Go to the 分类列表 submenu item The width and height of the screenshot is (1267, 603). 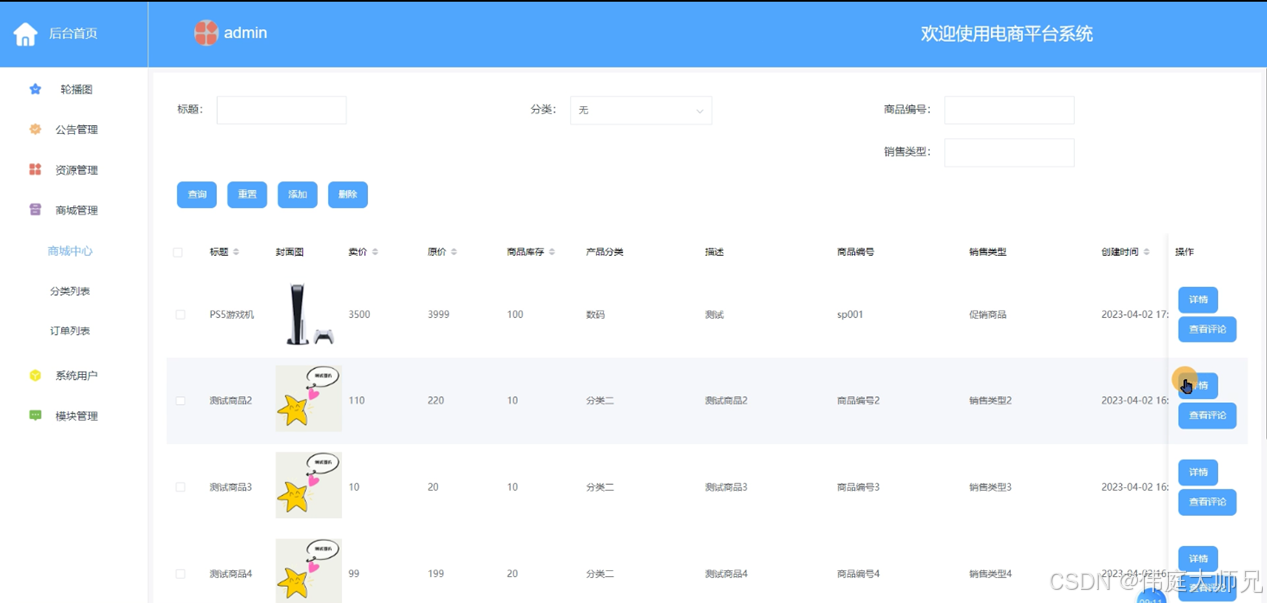70,291
